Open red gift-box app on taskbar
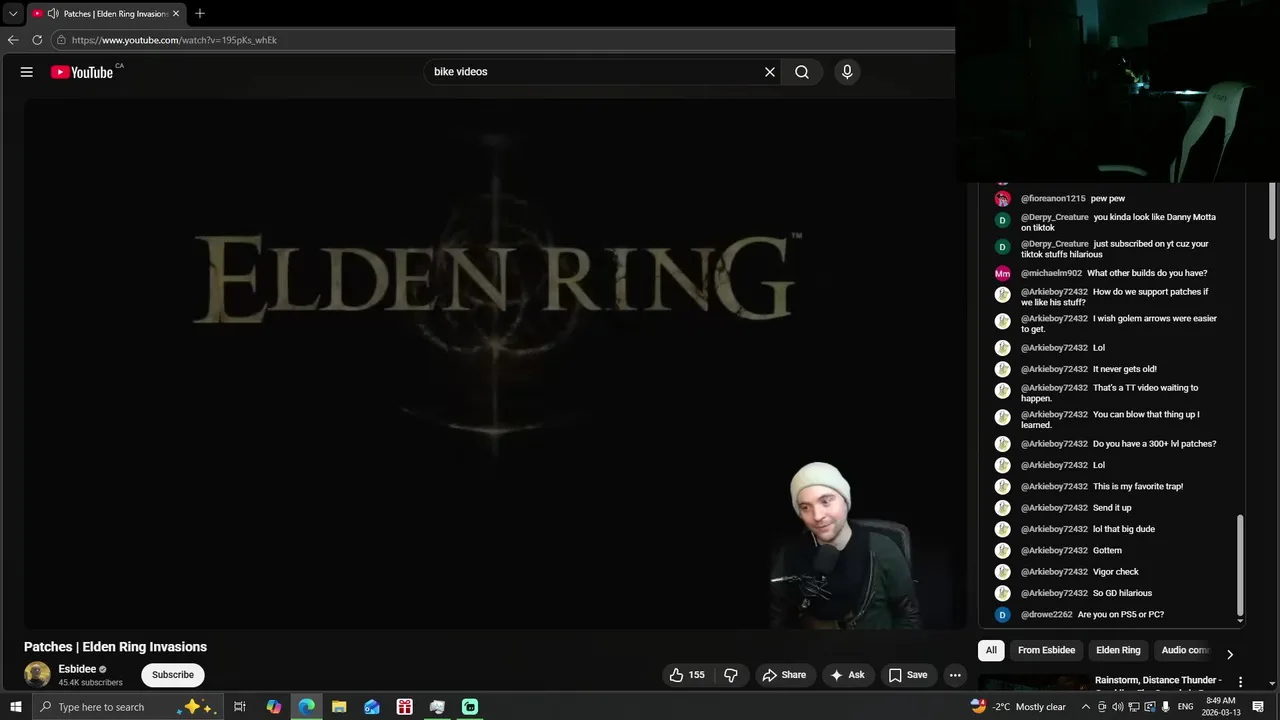 click(x=405, y=707)
